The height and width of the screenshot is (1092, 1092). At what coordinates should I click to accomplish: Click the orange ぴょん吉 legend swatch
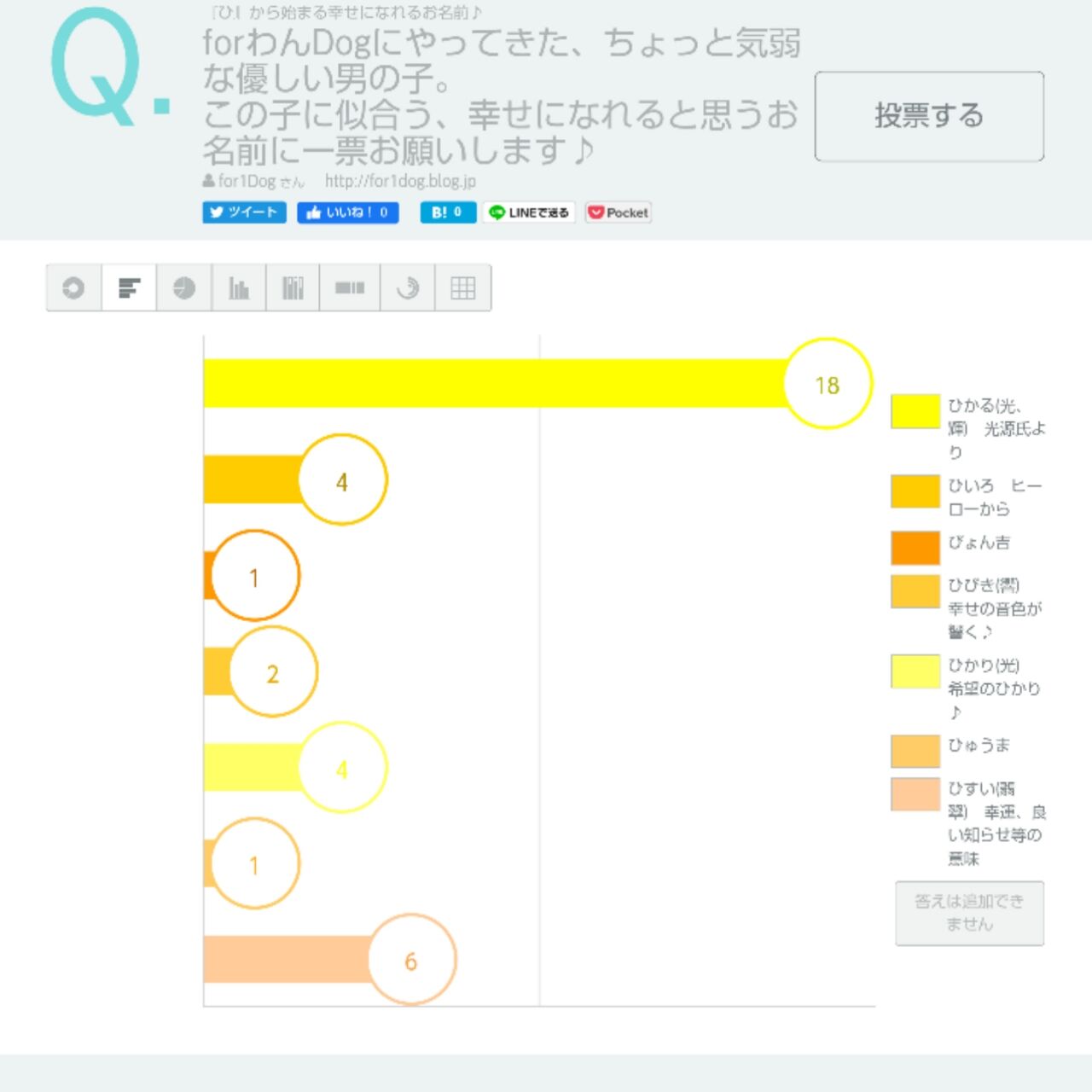[915, 548]
